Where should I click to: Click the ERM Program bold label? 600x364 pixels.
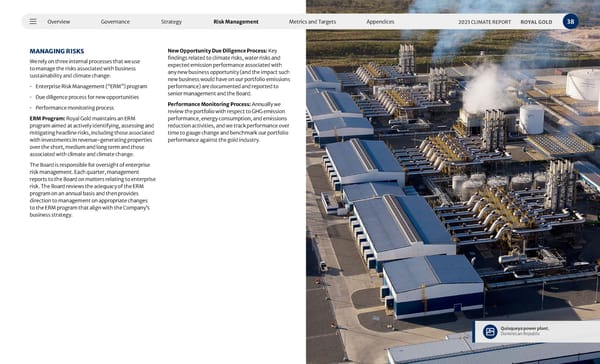[x=47, y=119]
